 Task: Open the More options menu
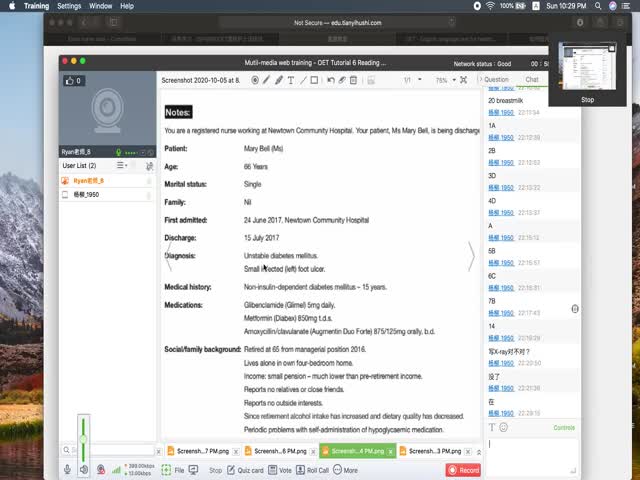click(x=345, y=469)
